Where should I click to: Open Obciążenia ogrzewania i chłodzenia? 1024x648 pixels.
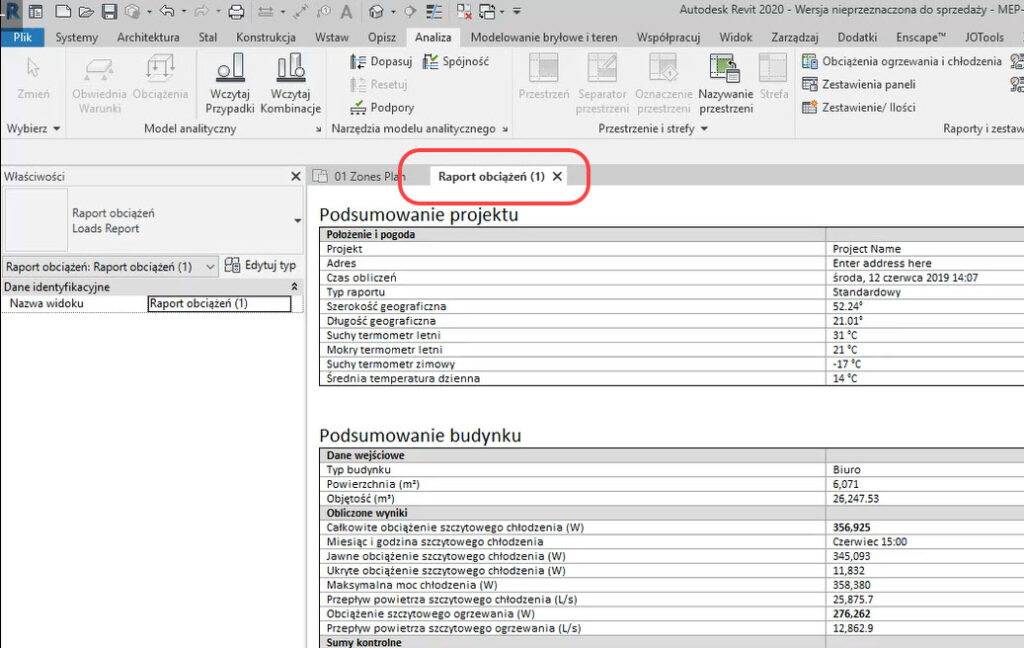click(901, 61)
